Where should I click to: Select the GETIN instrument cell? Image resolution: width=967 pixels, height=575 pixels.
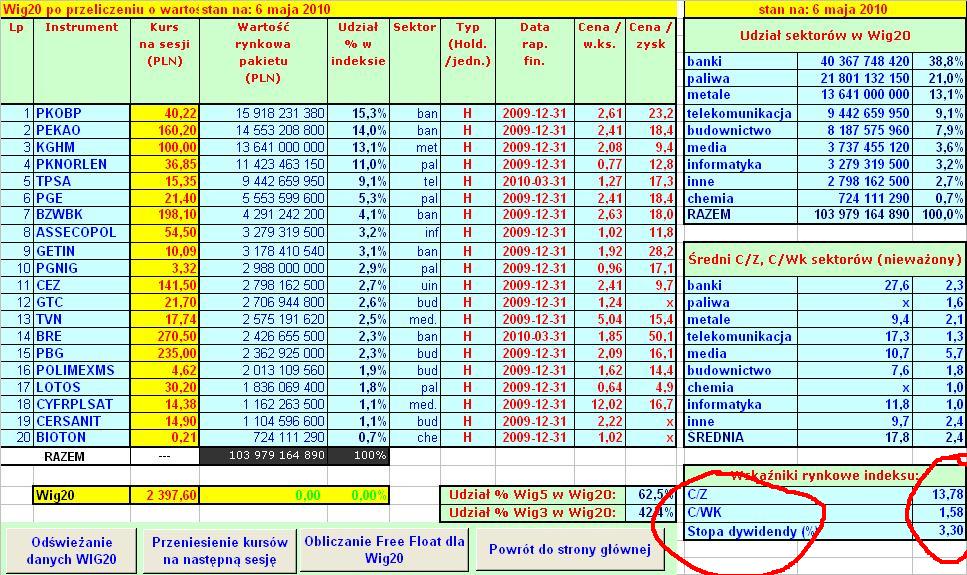tap(81, 251)
